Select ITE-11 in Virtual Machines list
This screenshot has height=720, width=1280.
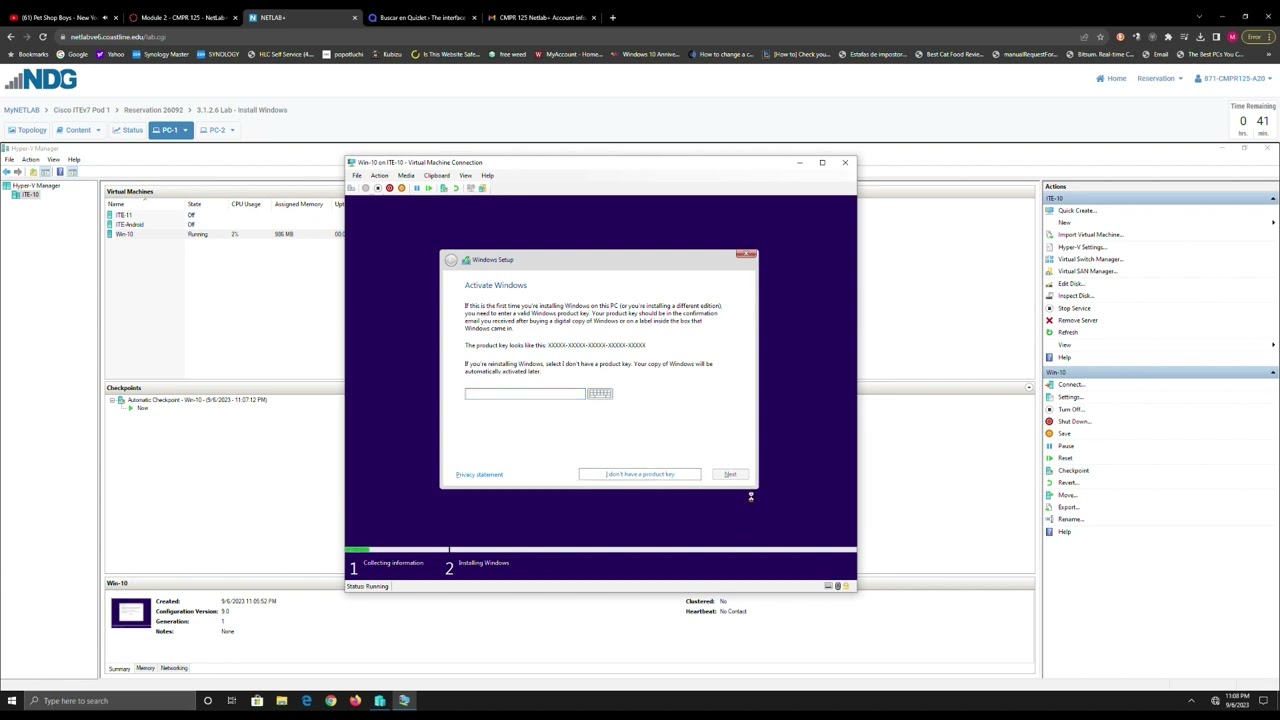124,215
